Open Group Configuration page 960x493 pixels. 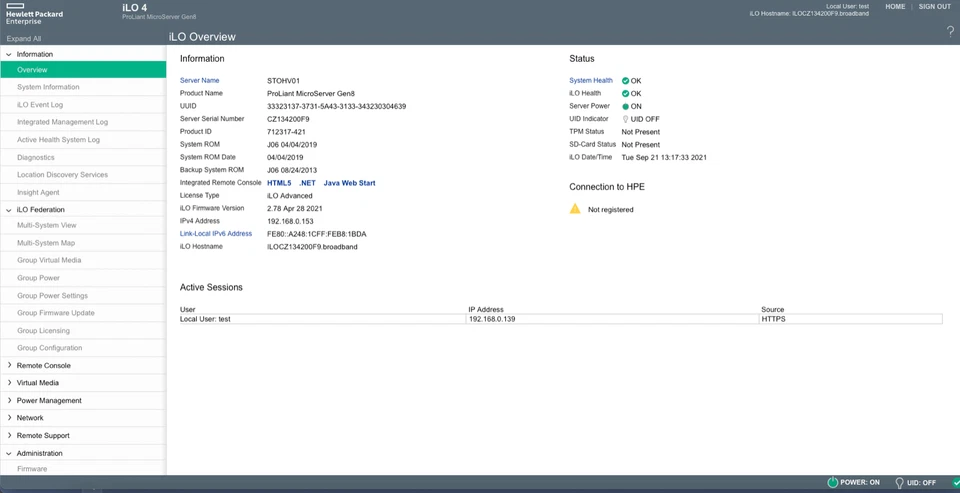[50, 348]
